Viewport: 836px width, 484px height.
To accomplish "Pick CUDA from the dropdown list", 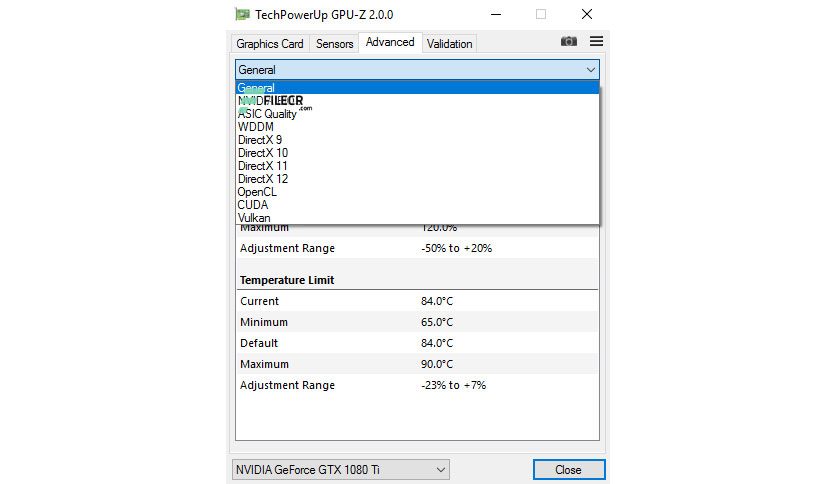I will (417, 205).
